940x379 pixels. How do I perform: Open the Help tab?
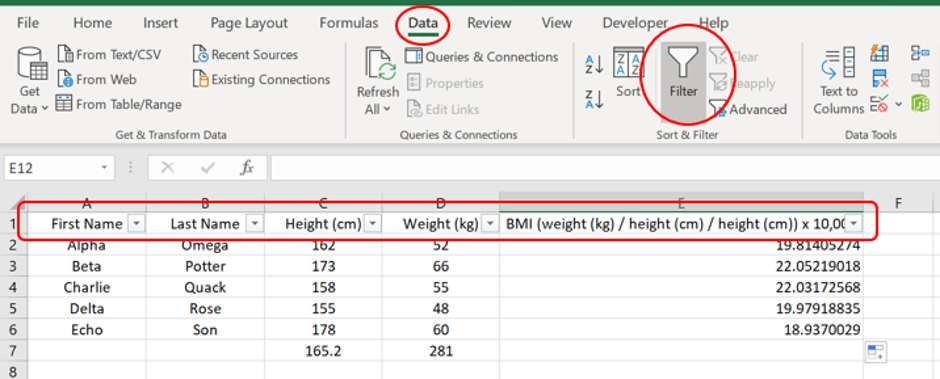pos(713,23)
